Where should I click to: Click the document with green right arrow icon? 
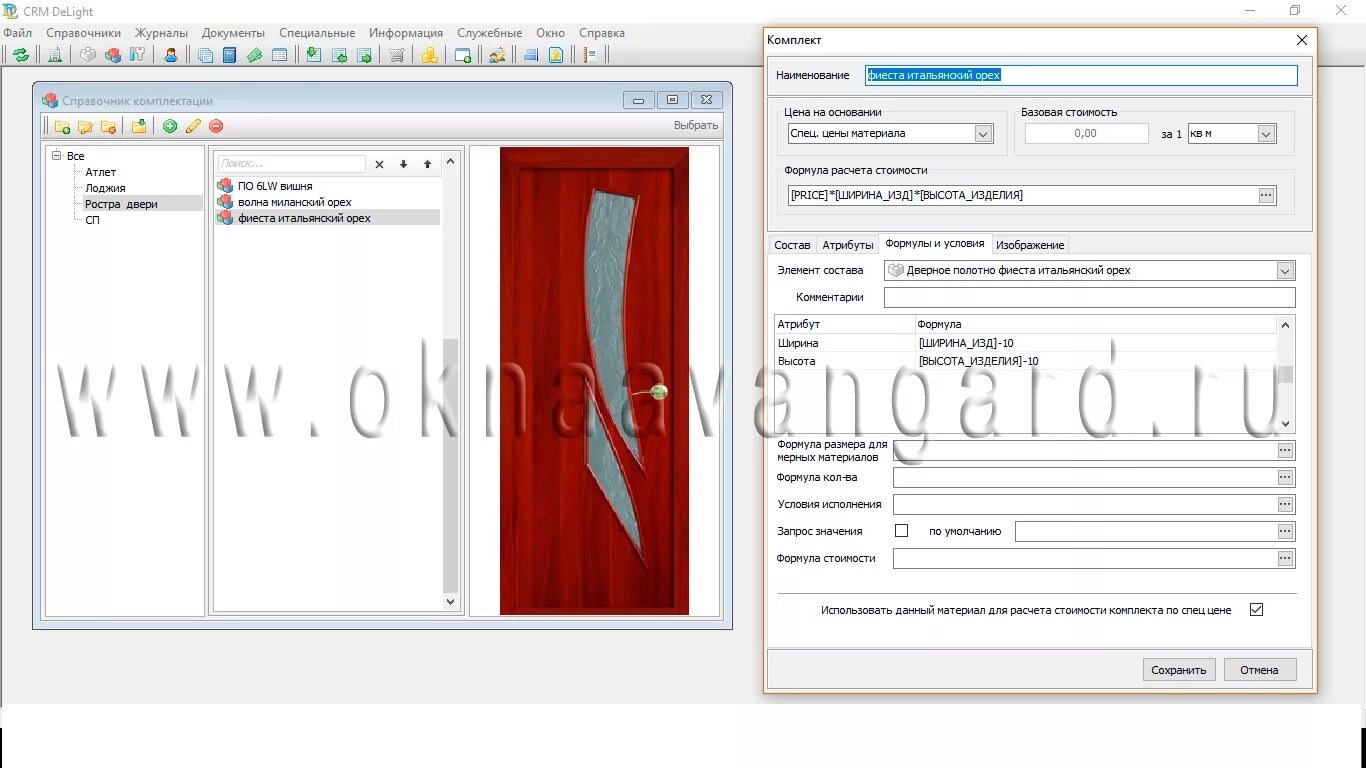click(364, 55)
